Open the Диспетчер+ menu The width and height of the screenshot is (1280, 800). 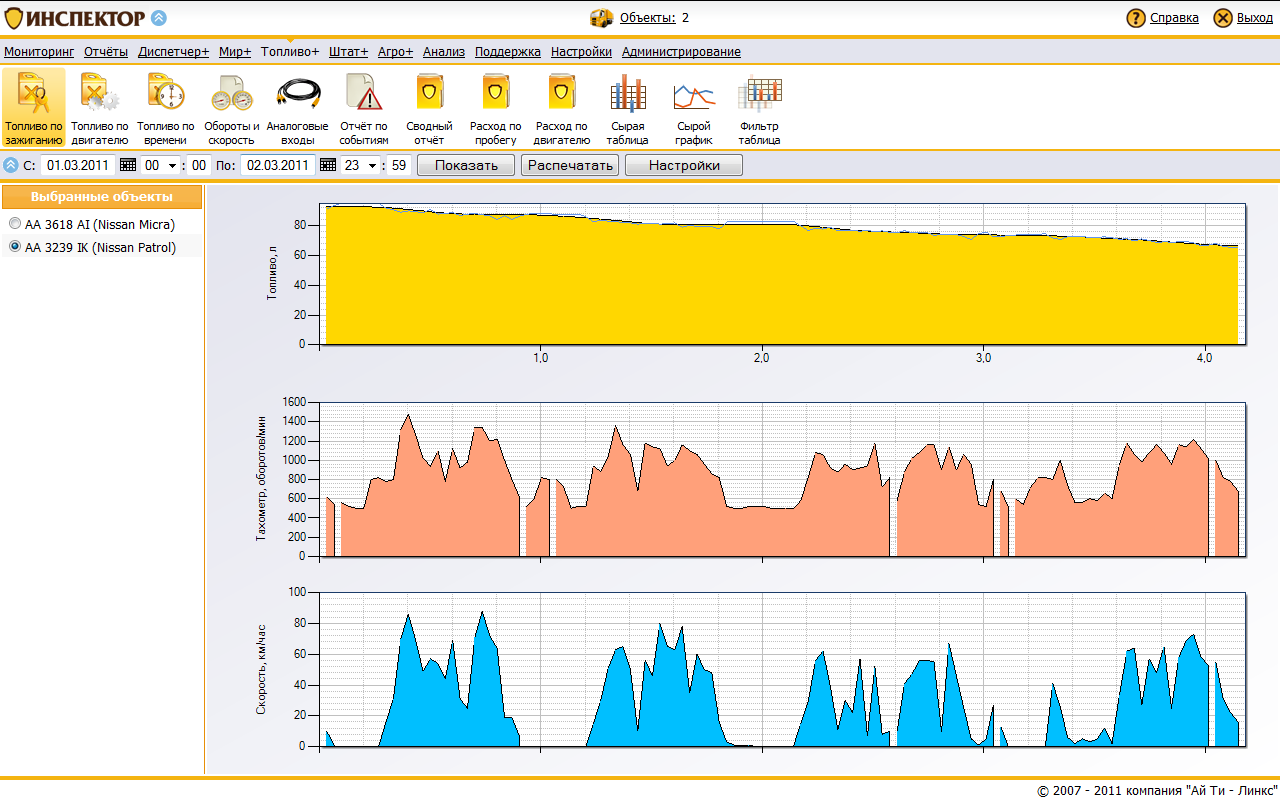(x=174, y=52)
